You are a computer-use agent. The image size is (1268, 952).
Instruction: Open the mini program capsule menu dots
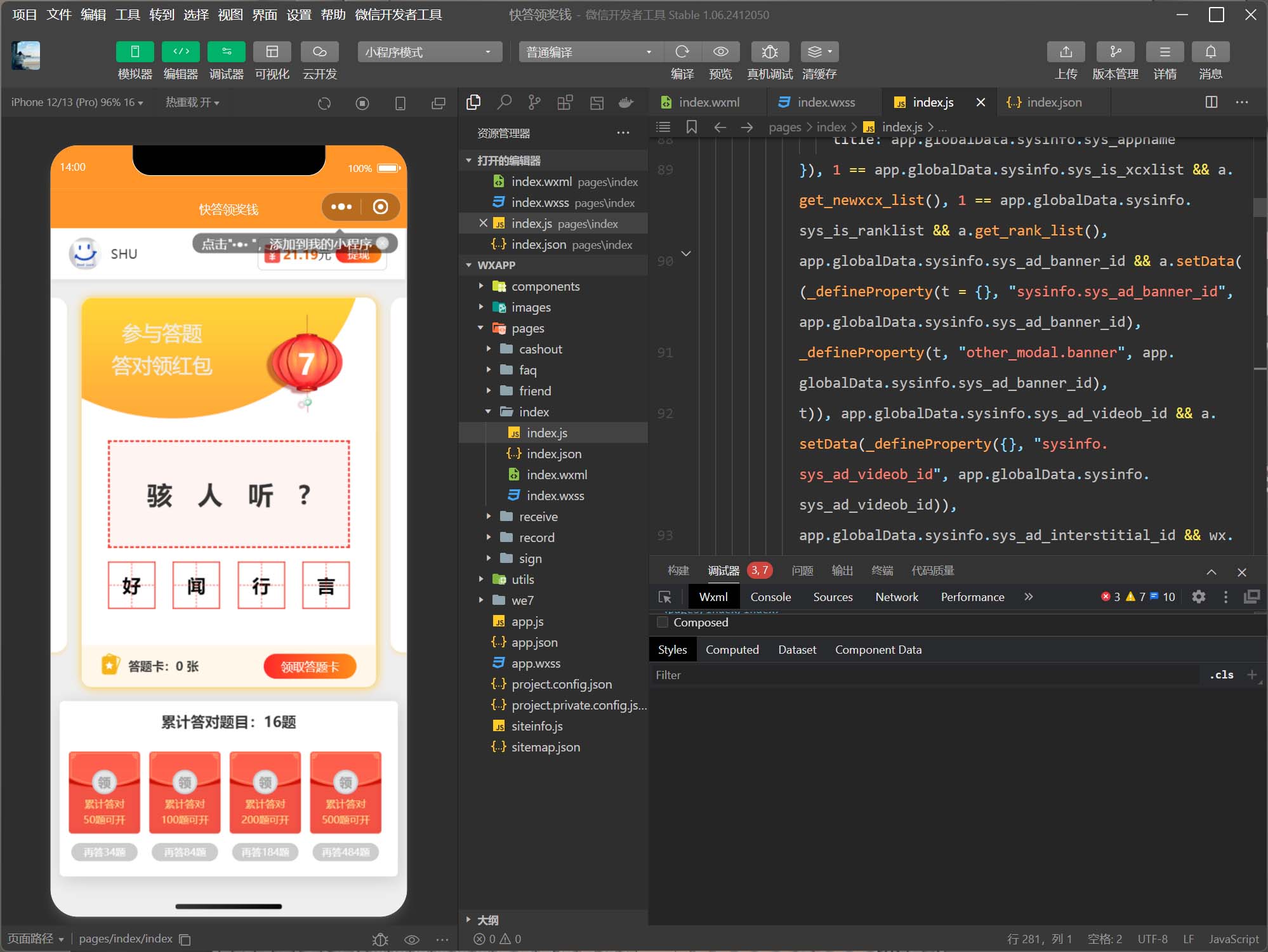point(341,207)
